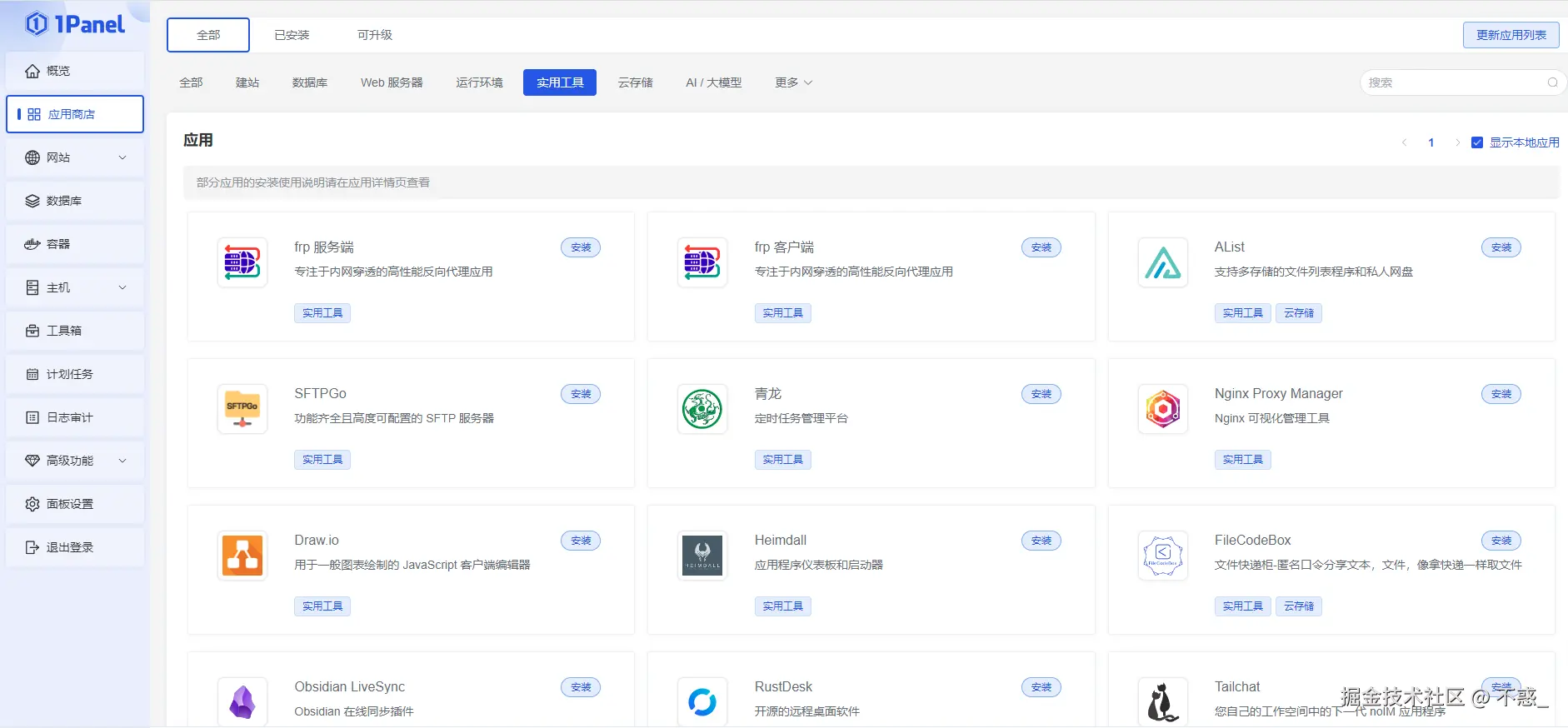Filter by 数据库 category tab

pos(310,82)
